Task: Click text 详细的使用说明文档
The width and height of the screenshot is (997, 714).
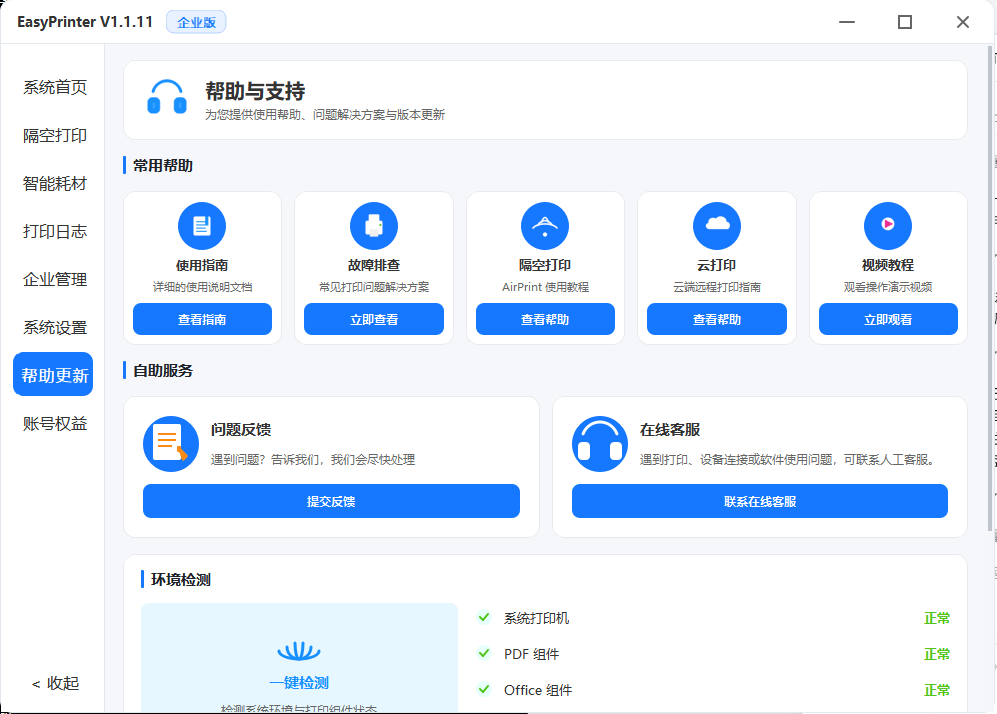Action: click(x=202, y=287)
